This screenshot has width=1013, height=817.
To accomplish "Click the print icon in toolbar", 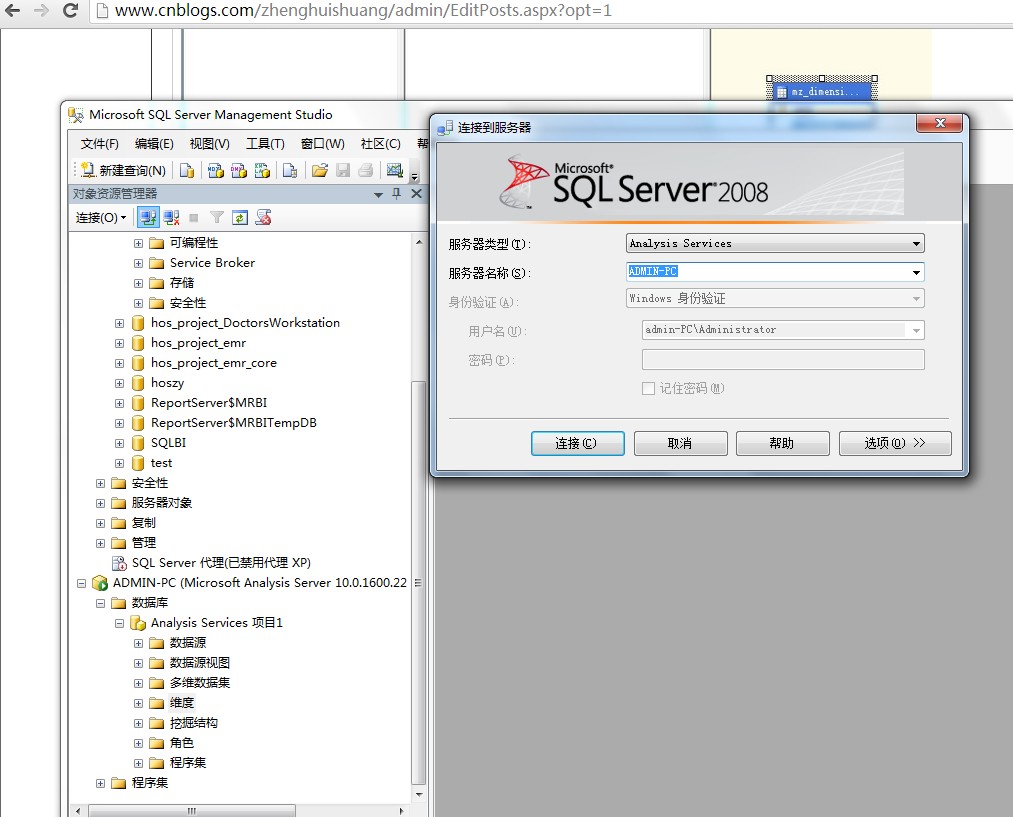I will [366, 171].
